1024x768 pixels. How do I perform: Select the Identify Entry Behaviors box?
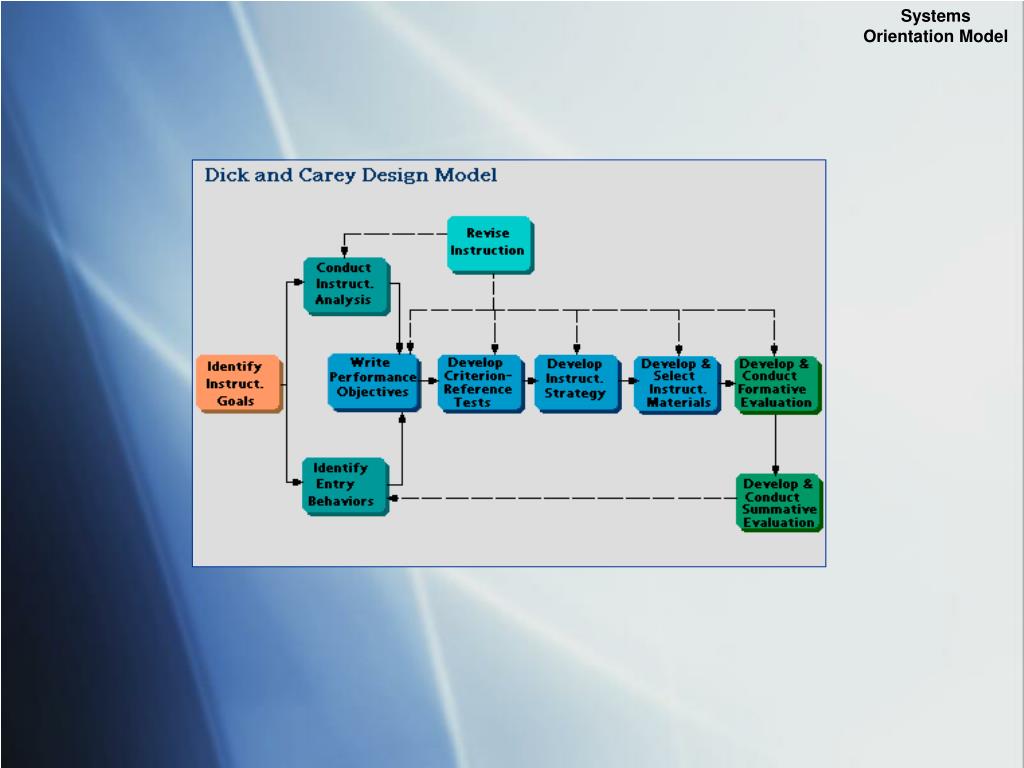[x=346, y=487]
